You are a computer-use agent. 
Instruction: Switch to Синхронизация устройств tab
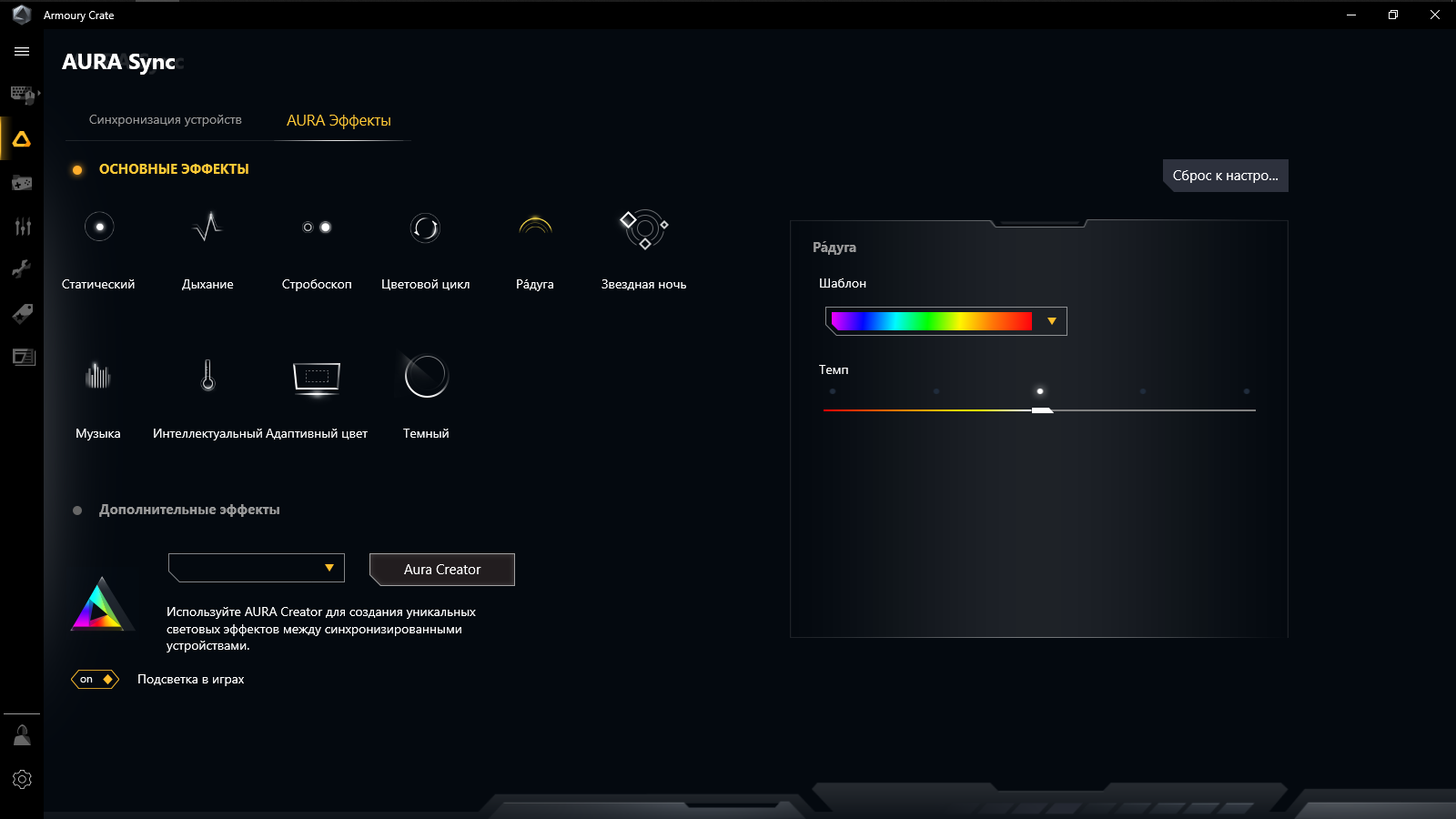166,120
